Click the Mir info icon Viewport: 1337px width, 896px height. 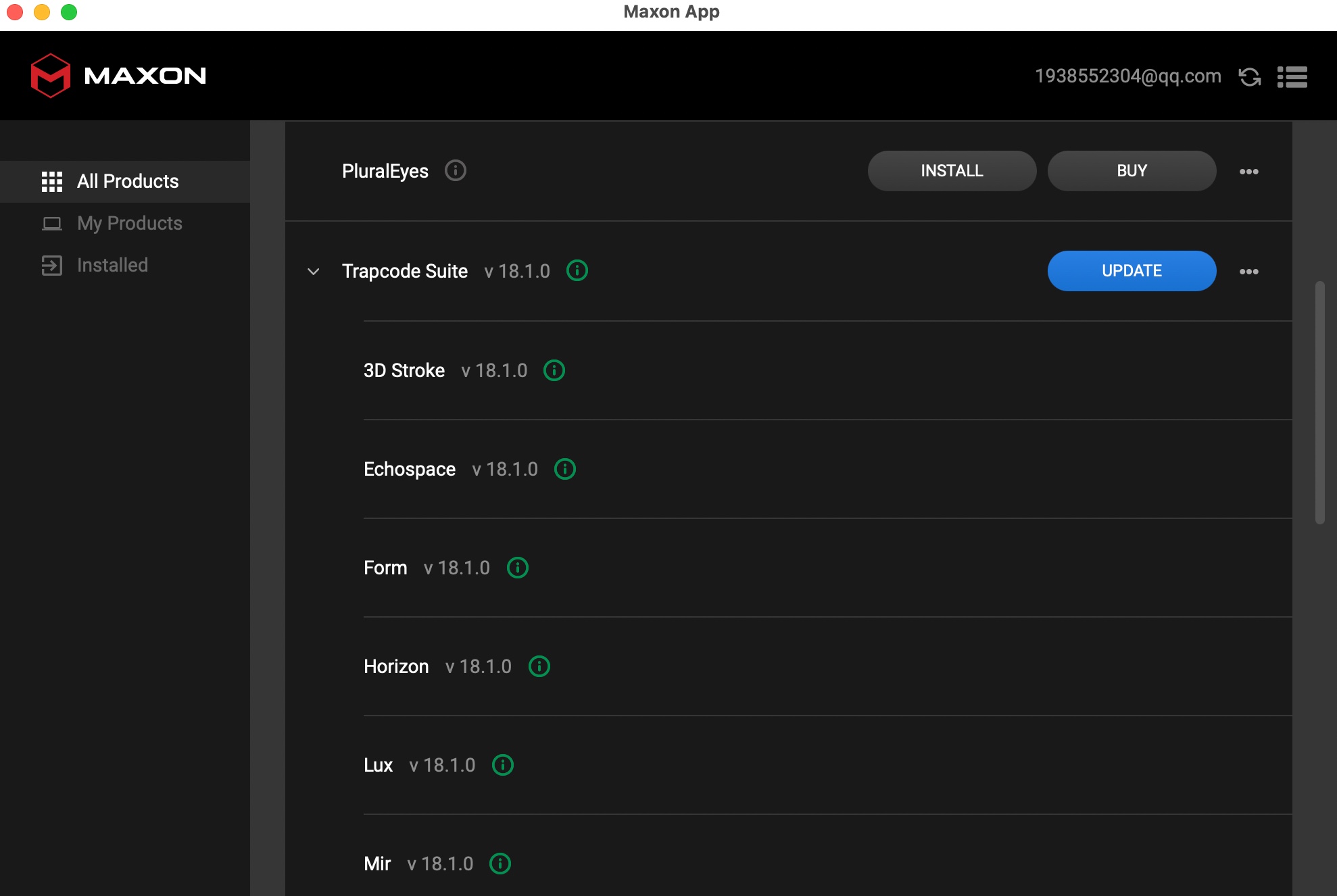coord(500,864)
